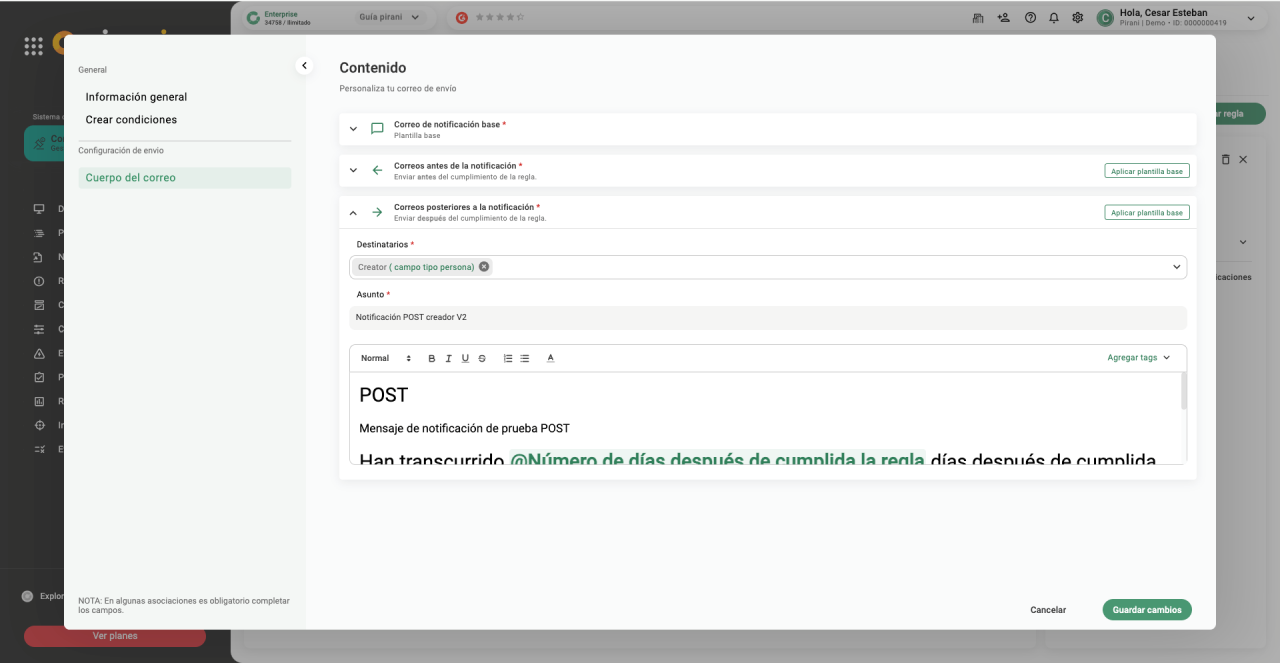
Task: Select Cuerpo del correo in the sidebar
Action: click(x=130, y=178)
